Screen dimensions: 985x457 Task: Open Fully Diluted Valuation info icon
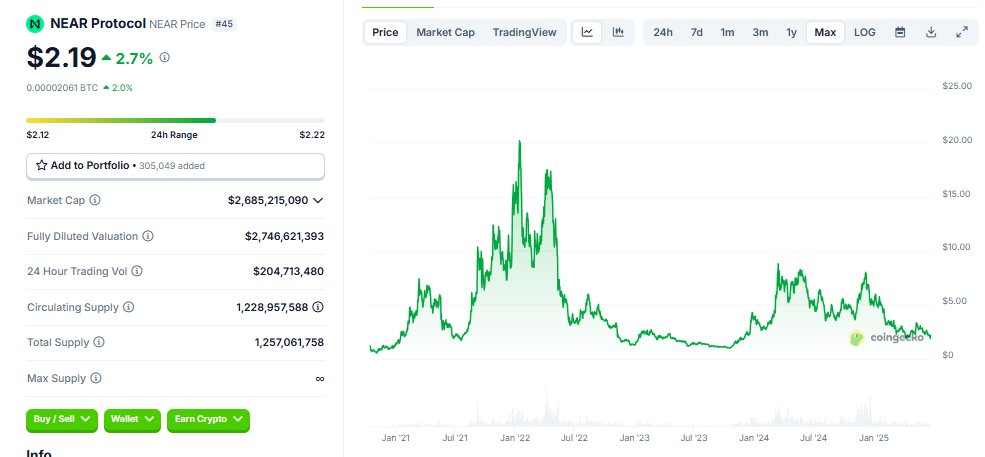[148, 236]
